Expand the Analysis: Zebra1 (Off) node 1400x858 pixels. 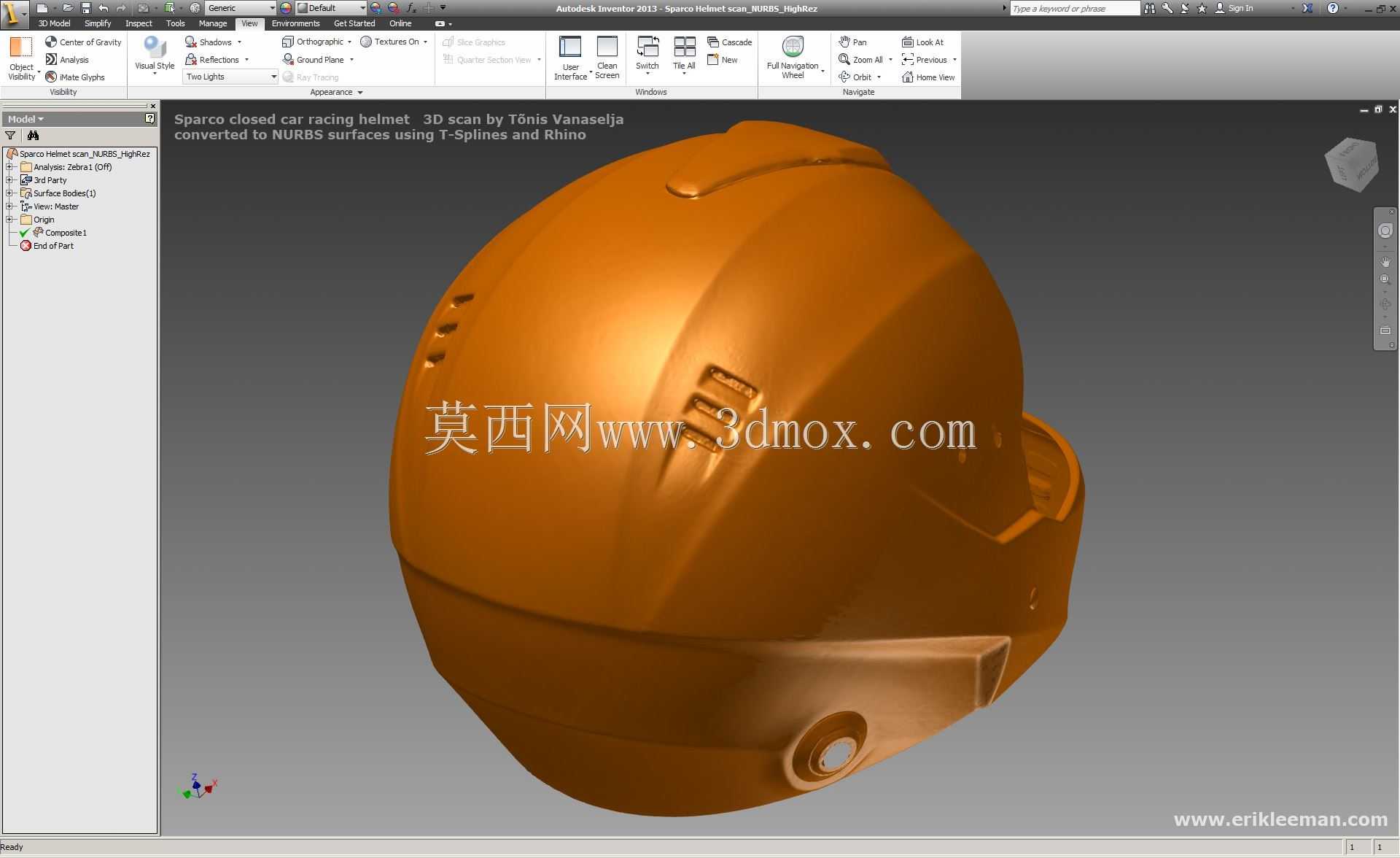click(9, 167)
